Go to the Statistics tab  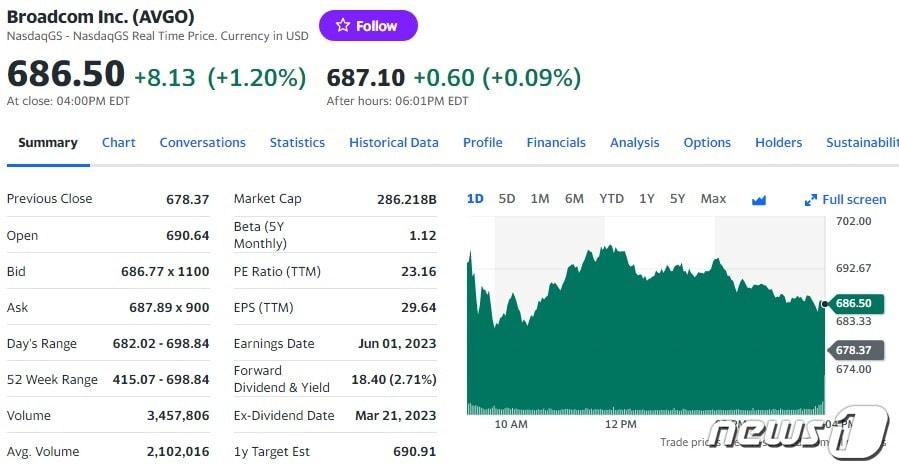pyautogui.click(x=297, y=142)
